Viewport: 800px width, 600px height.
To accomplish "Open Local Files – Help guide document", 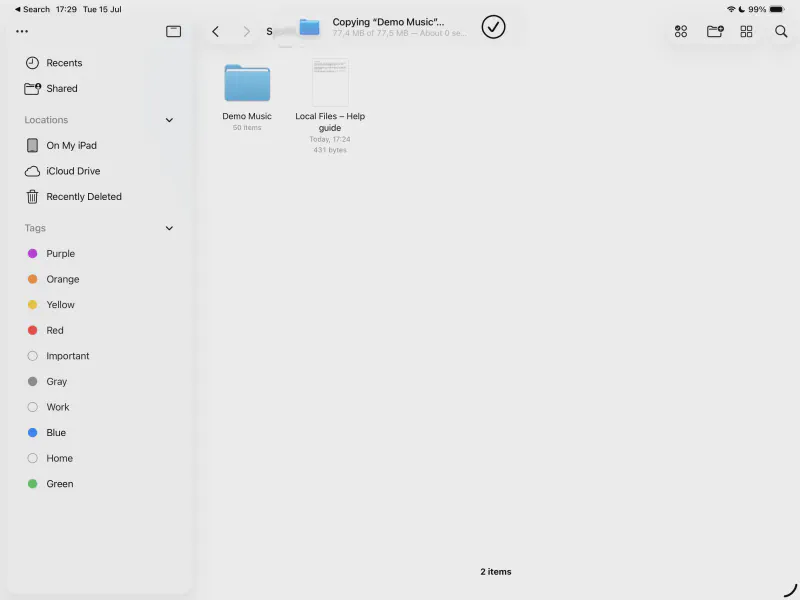I will [330, 84].
